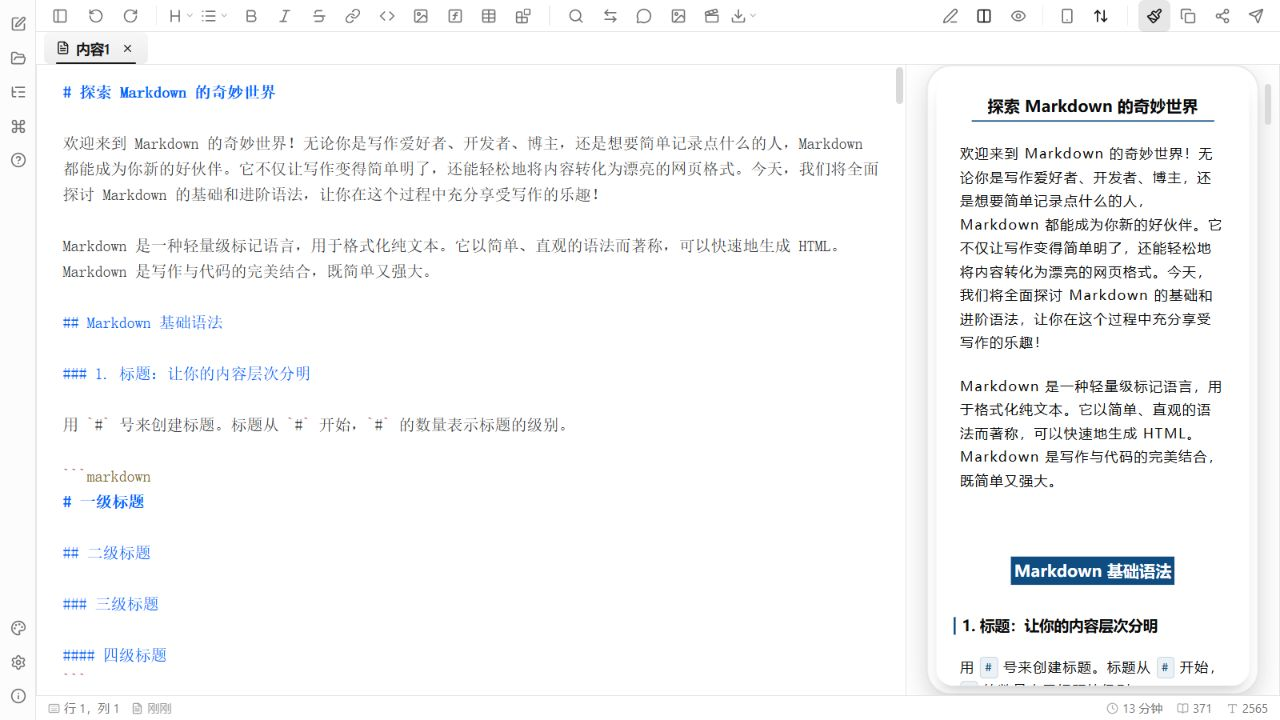Toggle strikethrough formatting

click(x=319, y=16)
